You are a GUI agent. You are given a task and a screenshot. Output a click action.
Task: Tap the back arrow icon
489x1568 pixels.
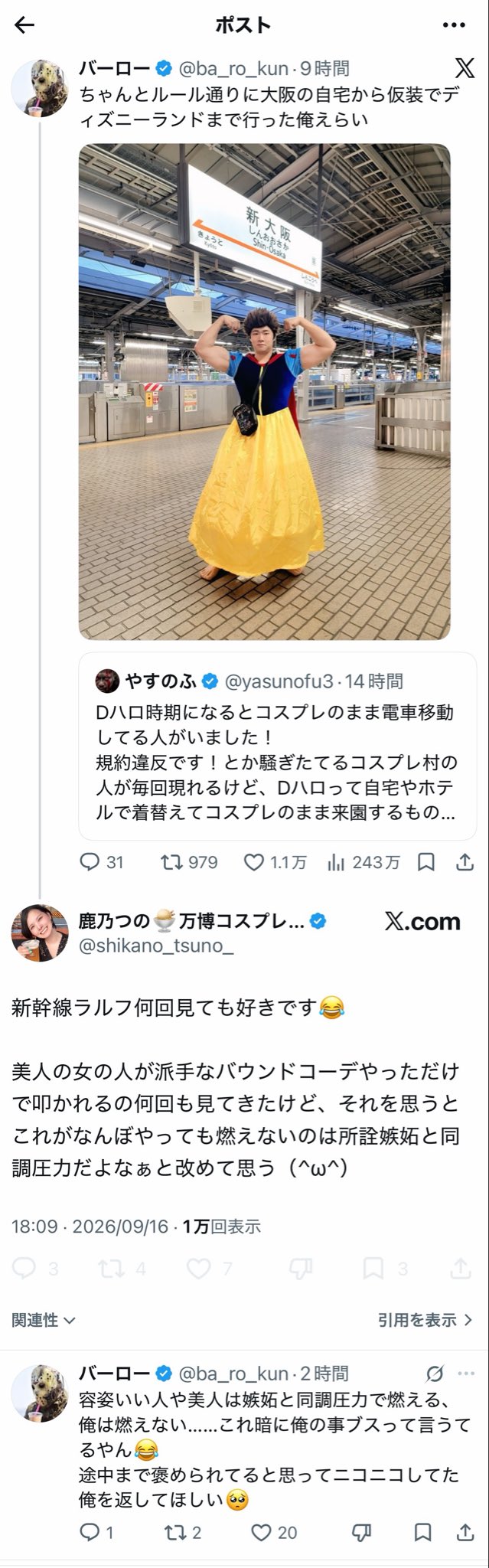pos(24,25)
